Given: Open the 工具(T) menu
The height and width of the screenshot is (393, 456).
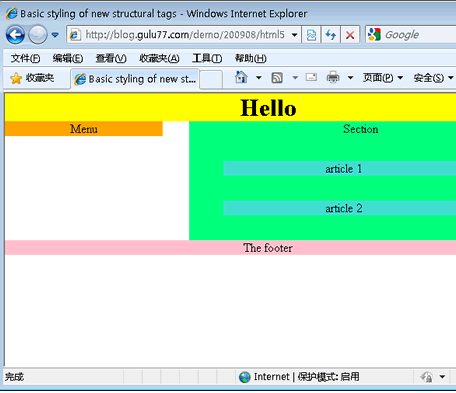Looking at the screenshot, I should [207, 59].
